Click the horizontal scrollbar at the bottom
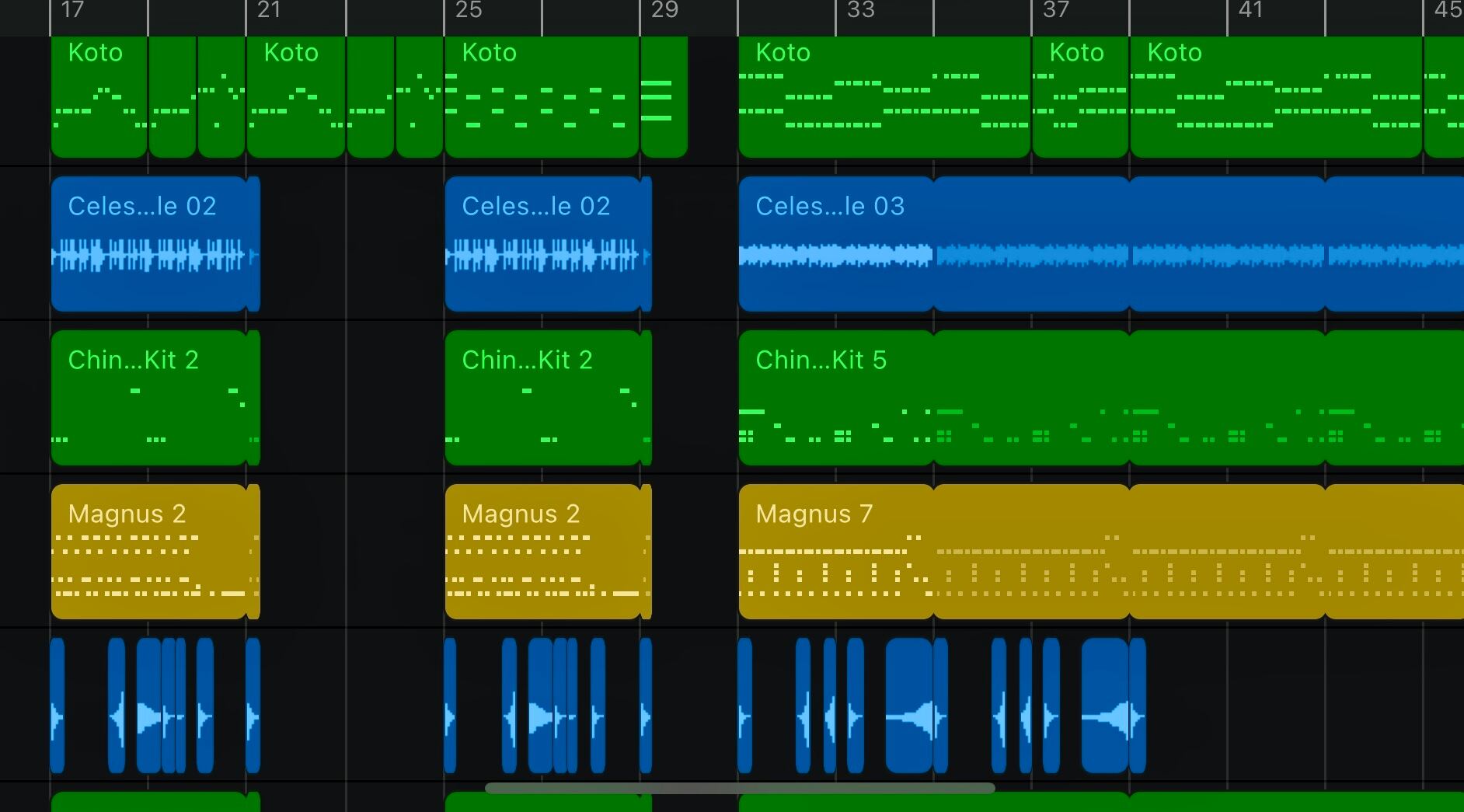The image size is (1464, 812). [739, 788]
